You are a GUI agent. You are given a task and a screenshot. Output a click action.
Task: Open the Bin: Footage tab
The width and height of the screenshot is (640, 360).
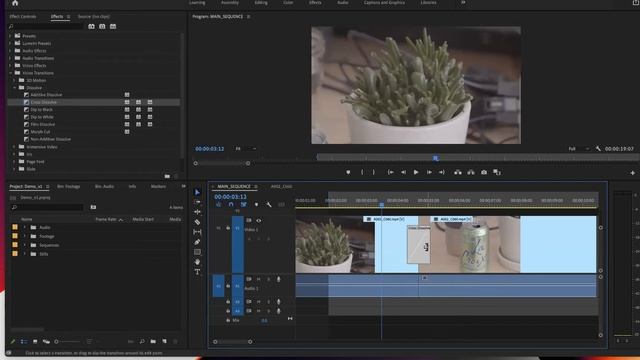coord(69,187)
